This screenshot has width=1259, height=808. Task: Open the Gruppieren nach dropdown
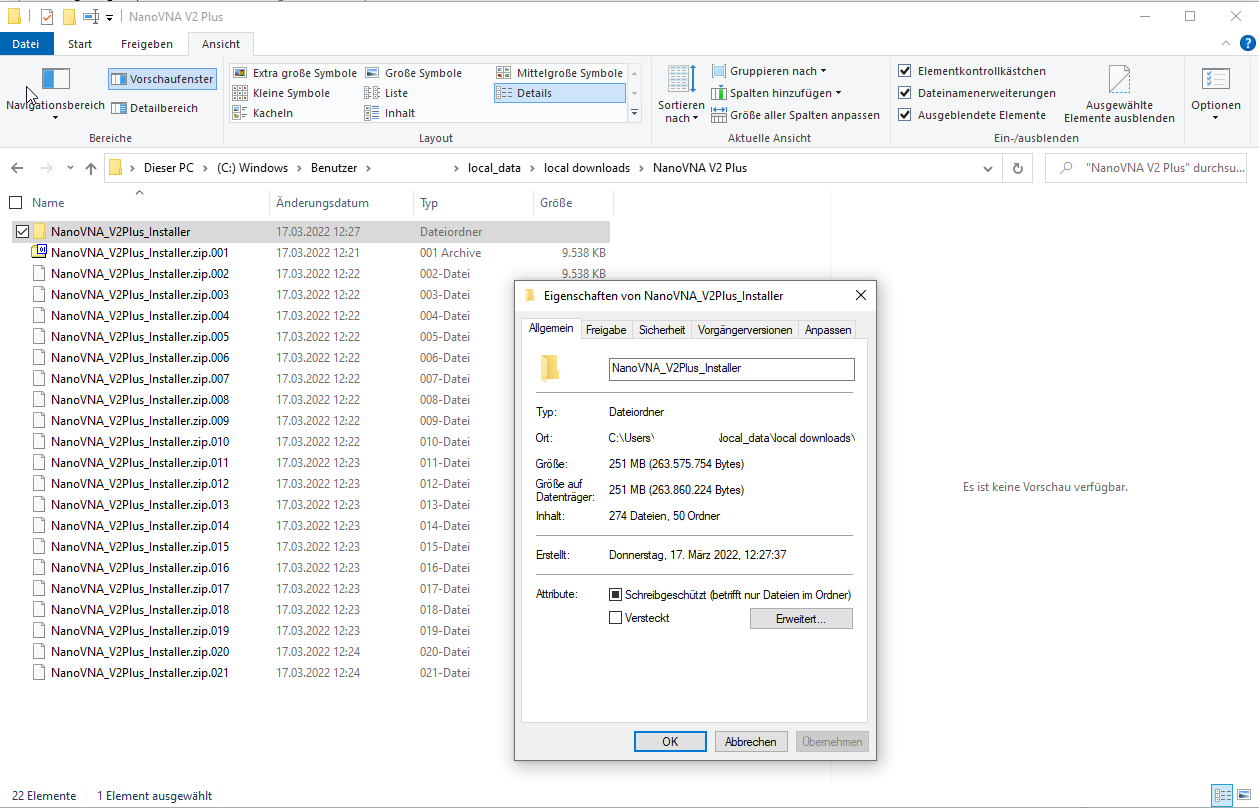[x=770, y=71]
